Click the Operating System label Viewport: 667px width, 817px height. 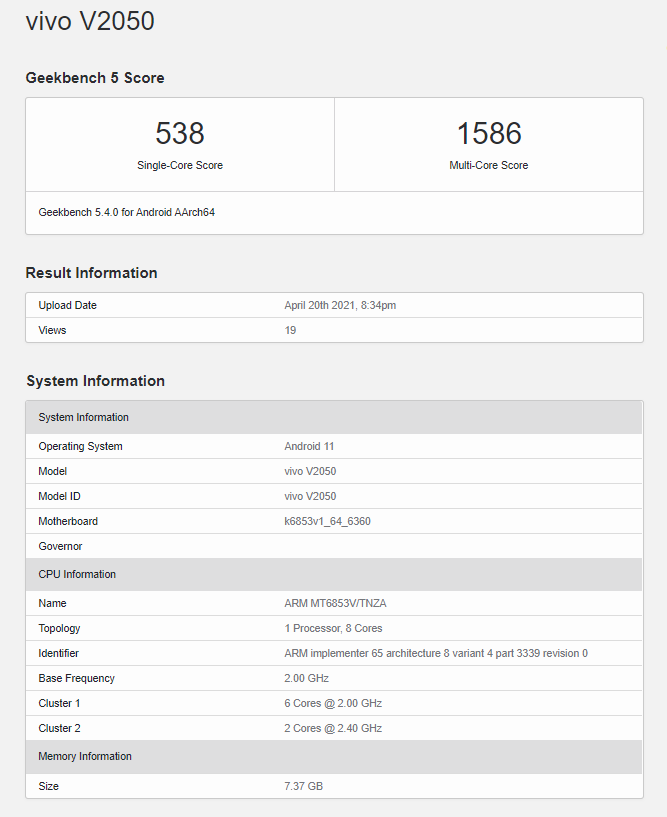pos(80,447)
